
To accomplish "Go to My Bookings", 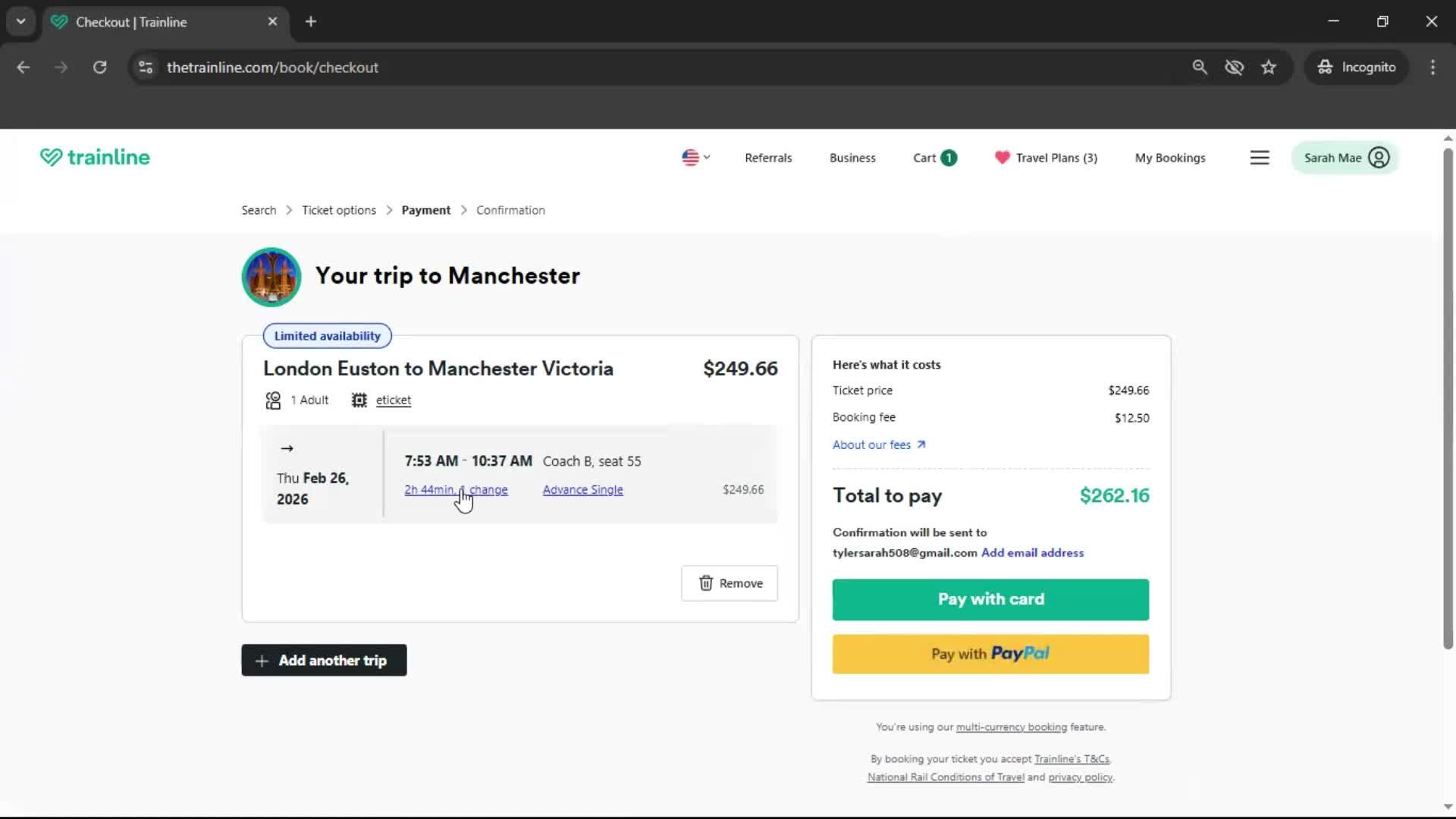I will pos(1169,158).
